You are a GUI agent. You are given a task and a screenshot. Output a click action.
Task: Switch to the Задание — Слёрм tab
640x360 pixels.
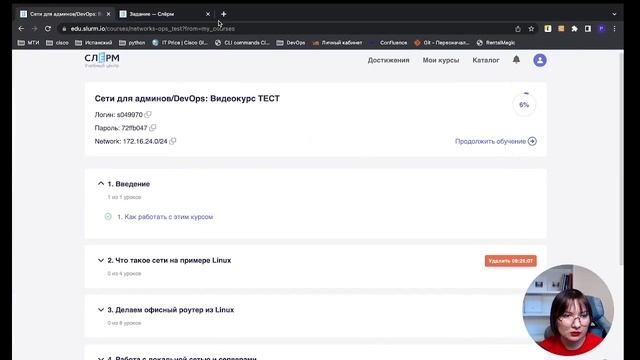[165, 14]
